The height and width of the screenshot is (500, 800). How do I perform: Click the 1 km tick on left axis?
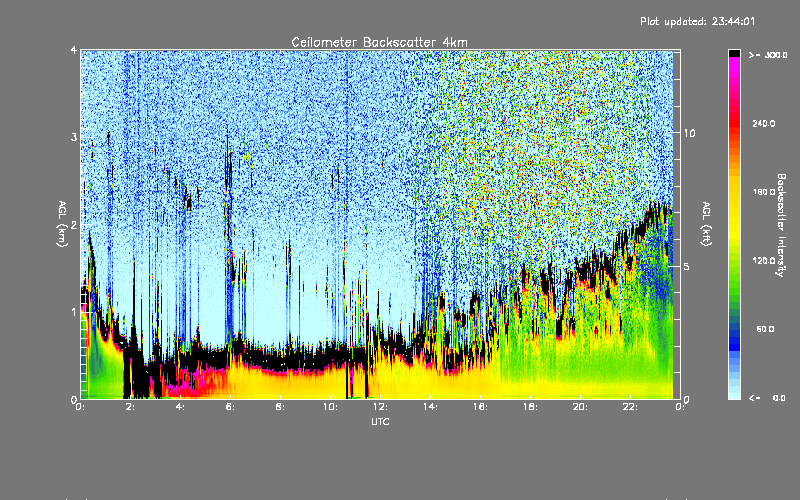point(74,312)
